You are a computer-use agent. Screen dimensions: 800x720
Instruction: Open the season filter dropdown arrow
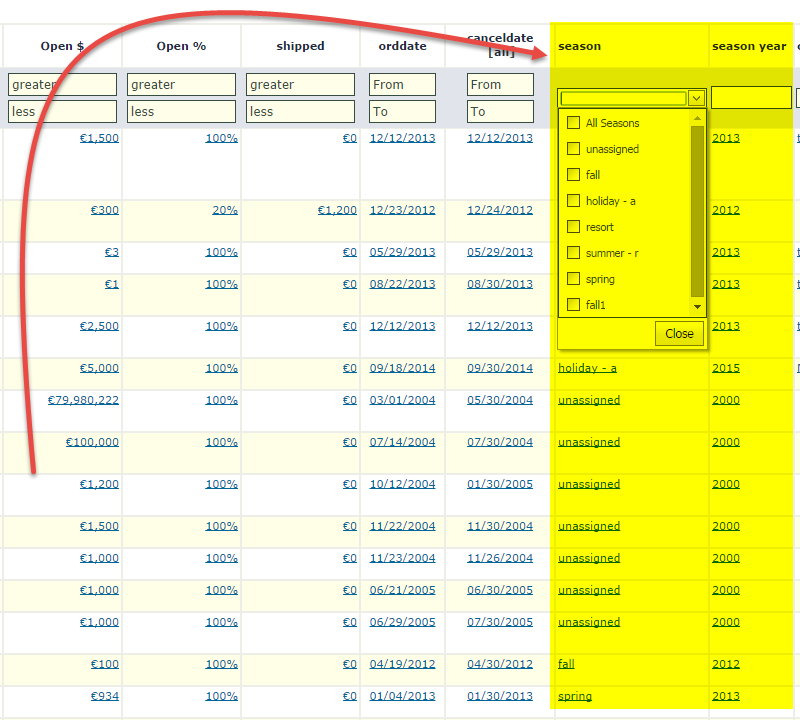(x=696, y=98)
